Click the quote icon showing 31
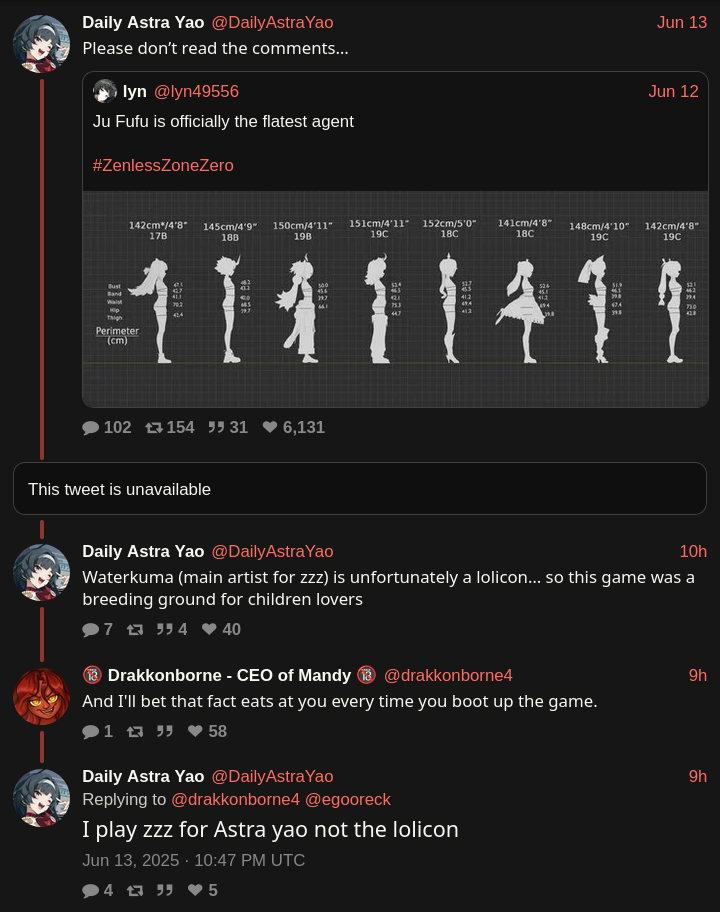This screenshot has width=720, height=912. tap(215, 428)
